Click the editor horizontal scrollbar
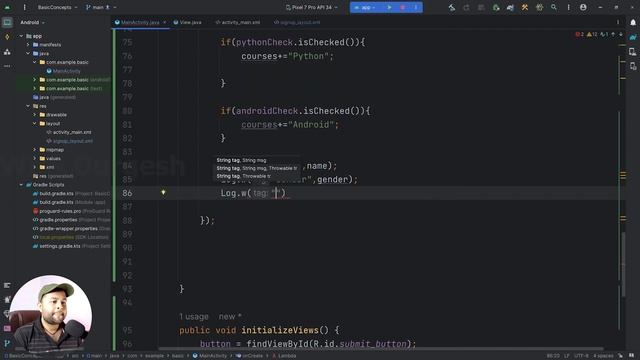The image size is (640, 360). point(381,349)
